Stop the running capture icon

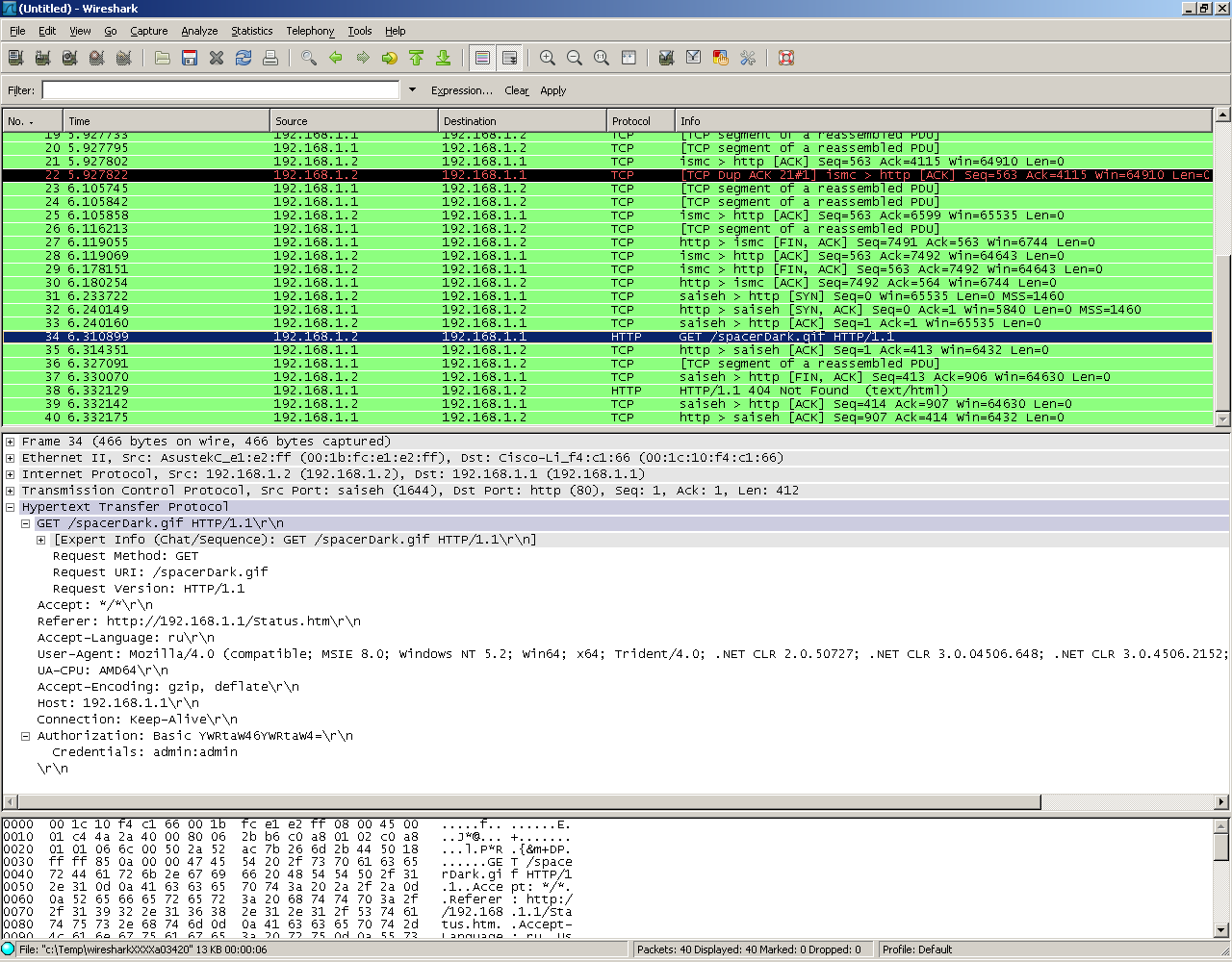(x=96, y=58)
